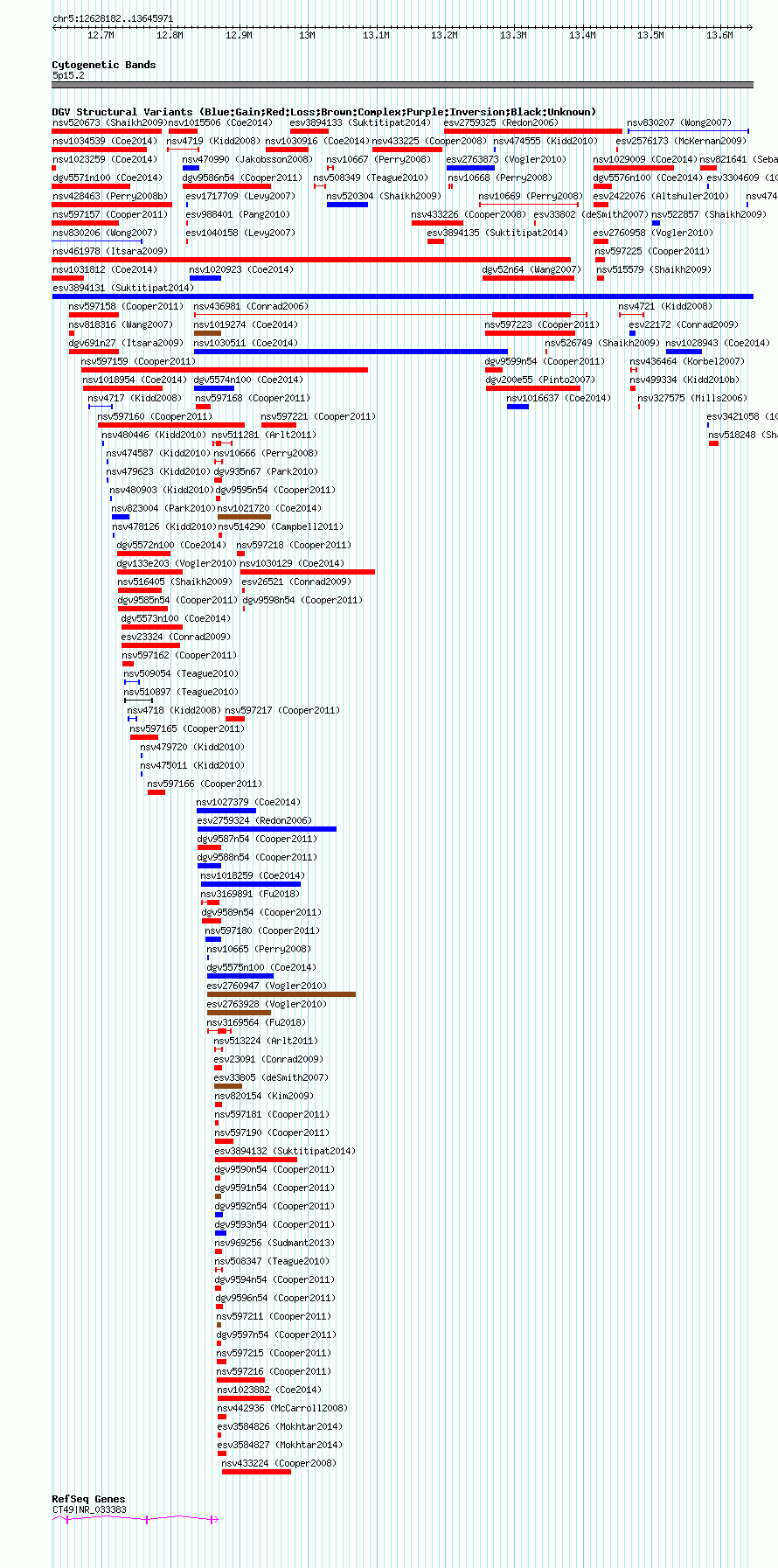Click the 5p15.2 band label
This screenshot has width=778, height=1568.
68,75
